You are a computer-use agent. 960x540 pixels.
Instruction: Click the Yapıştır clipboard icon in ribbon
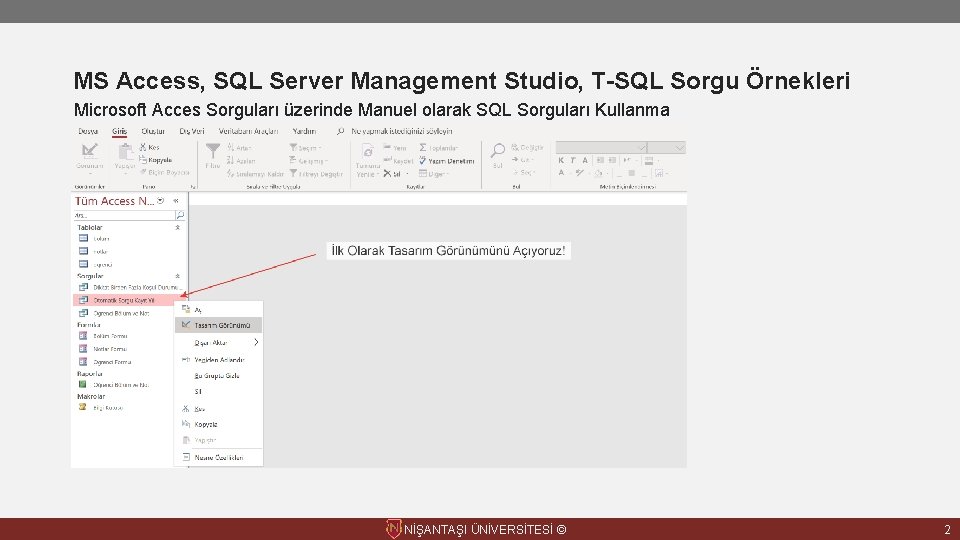tap(125, 151)
